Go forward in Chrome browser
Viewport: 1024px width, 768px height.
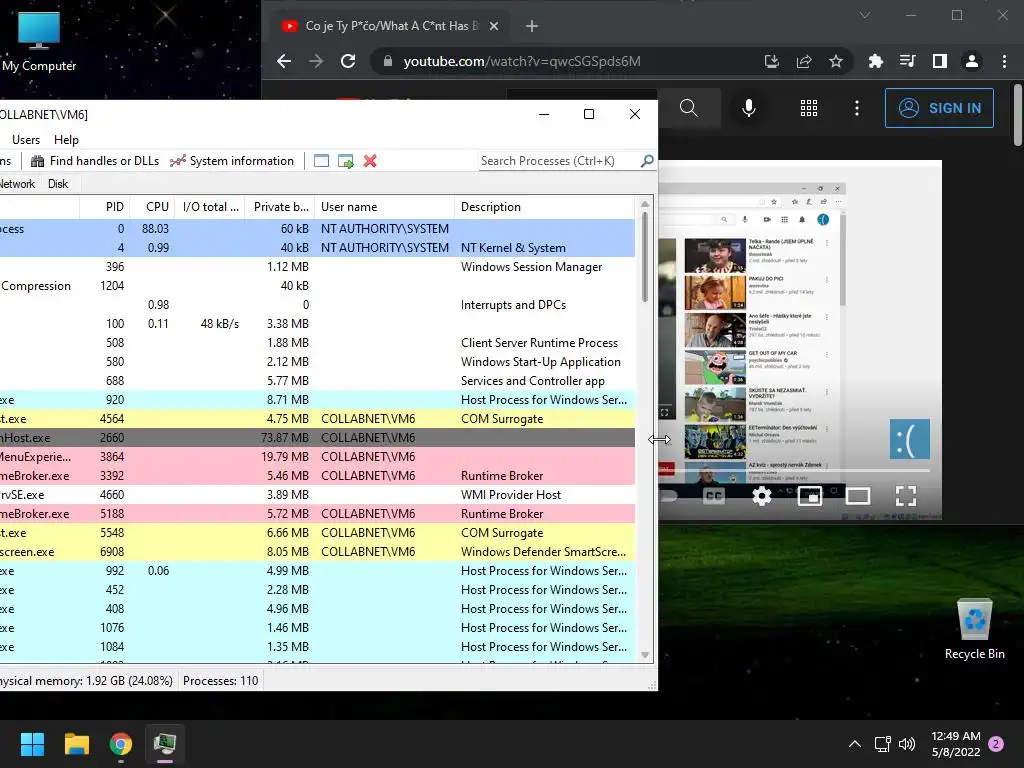[316, 61]
